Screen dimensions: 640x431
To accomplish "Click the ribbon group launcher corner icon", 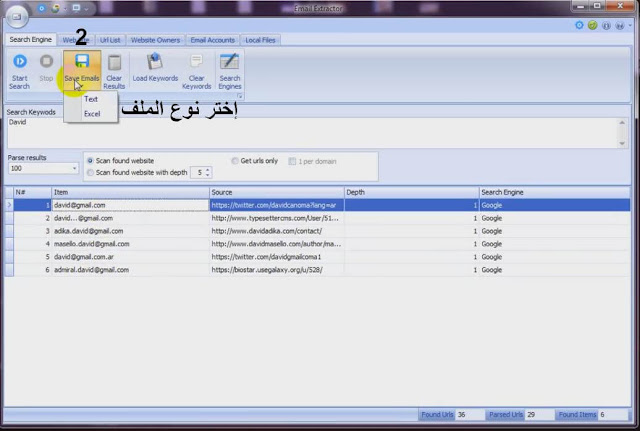I will coord(240,96).
